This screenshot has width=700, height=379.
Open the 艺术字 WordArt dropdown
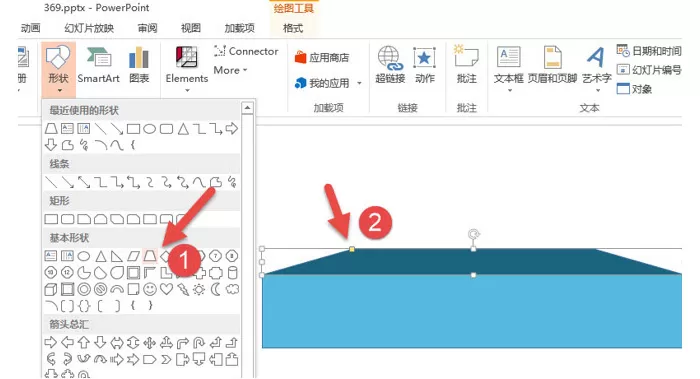coord(597,91)
